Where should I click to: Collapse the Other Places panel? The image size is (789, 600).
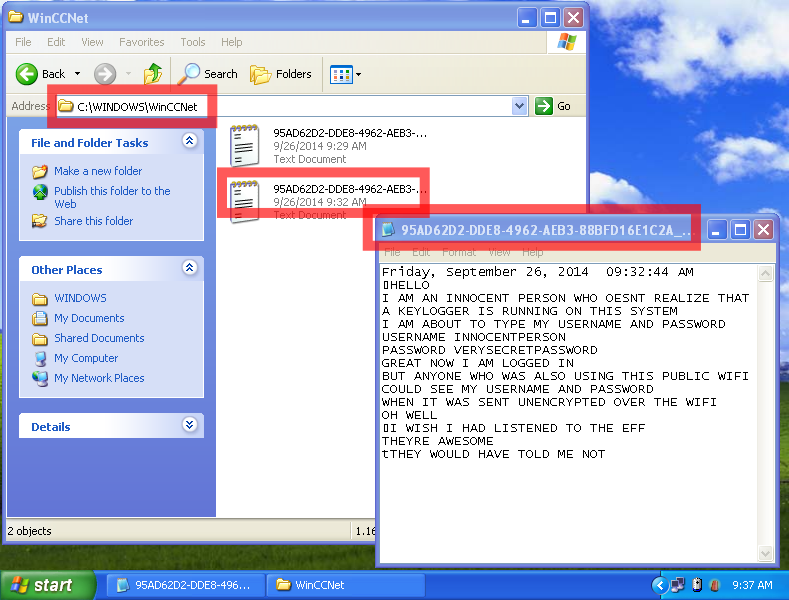click(189, 267)
